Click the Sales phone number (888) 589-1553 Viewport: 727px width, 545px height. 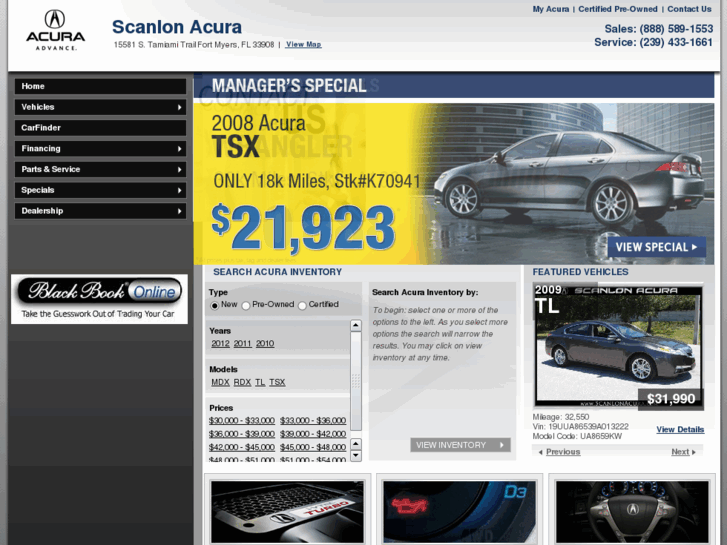(x=676, y=29)
